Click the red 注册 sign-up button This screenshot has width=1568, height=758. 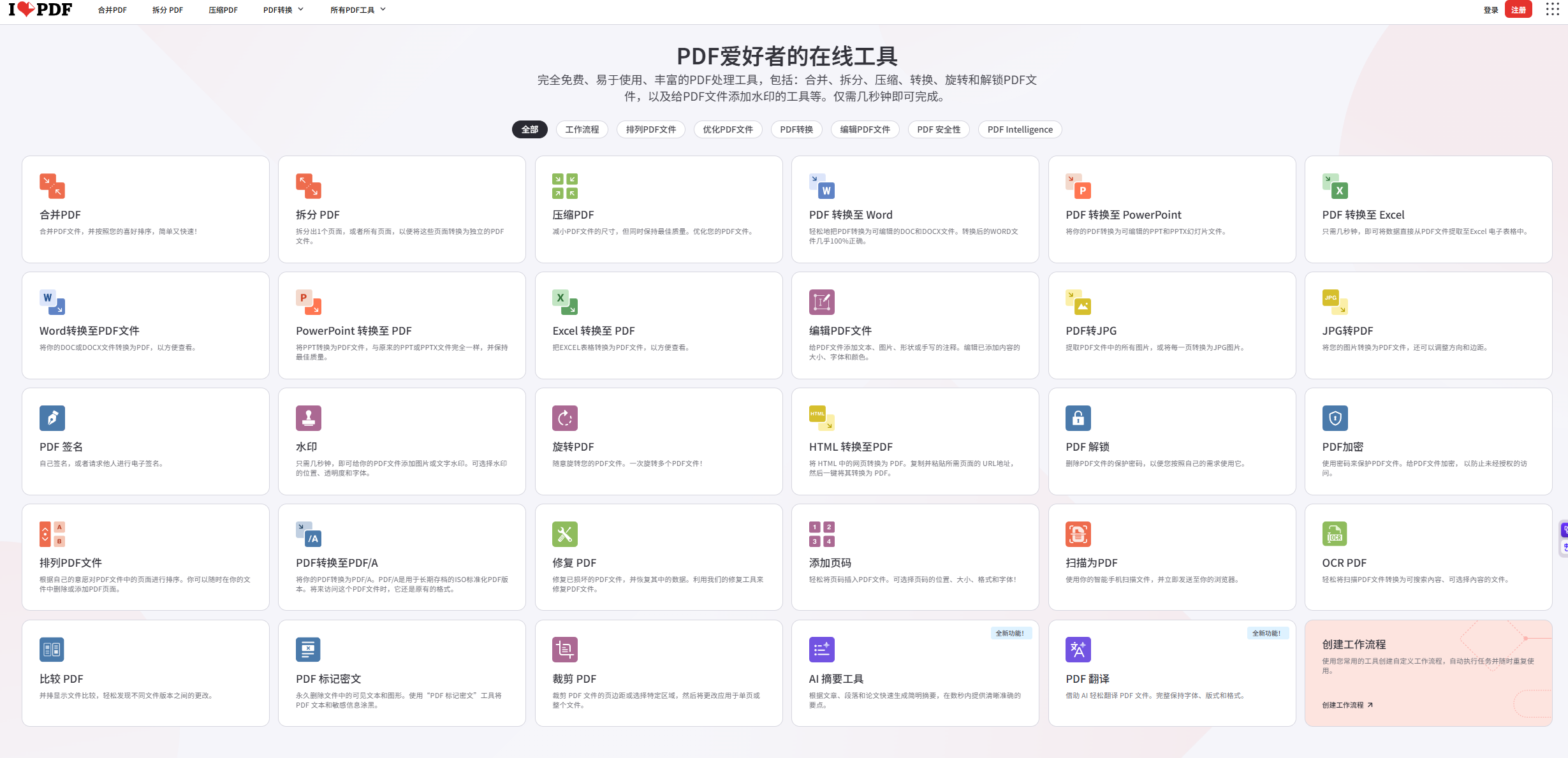(1518, 10)
